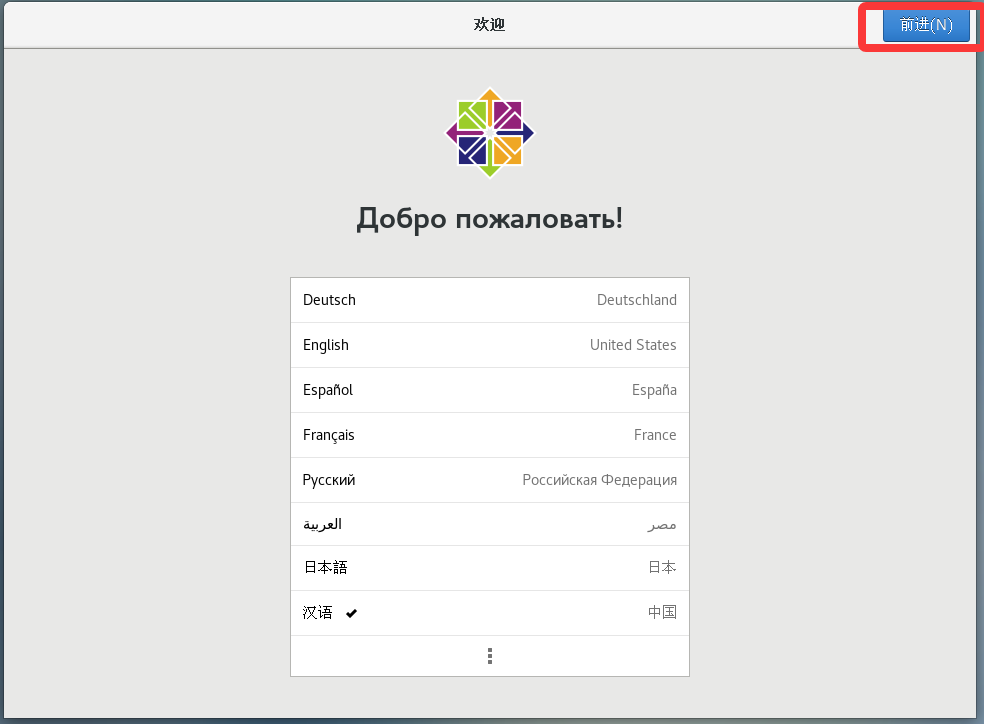Select English language row
The height and width of the screenshot is (724, 984).
(489, 345)
